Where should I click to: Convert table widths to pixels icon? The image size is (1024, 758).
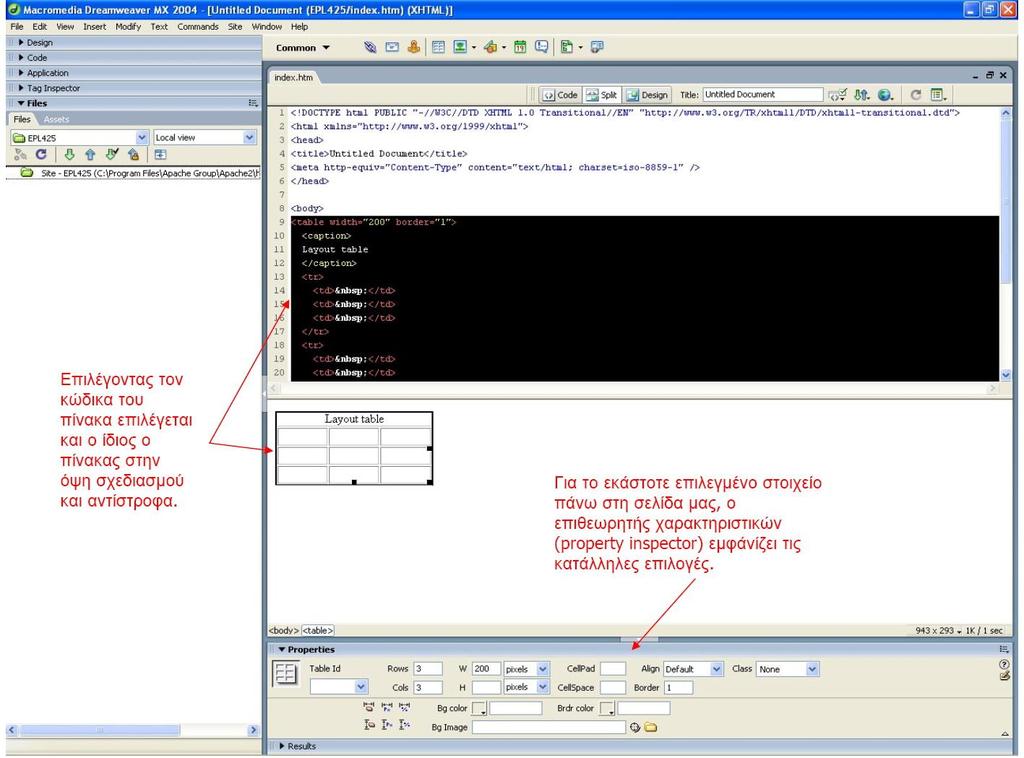tap(387, 707)
